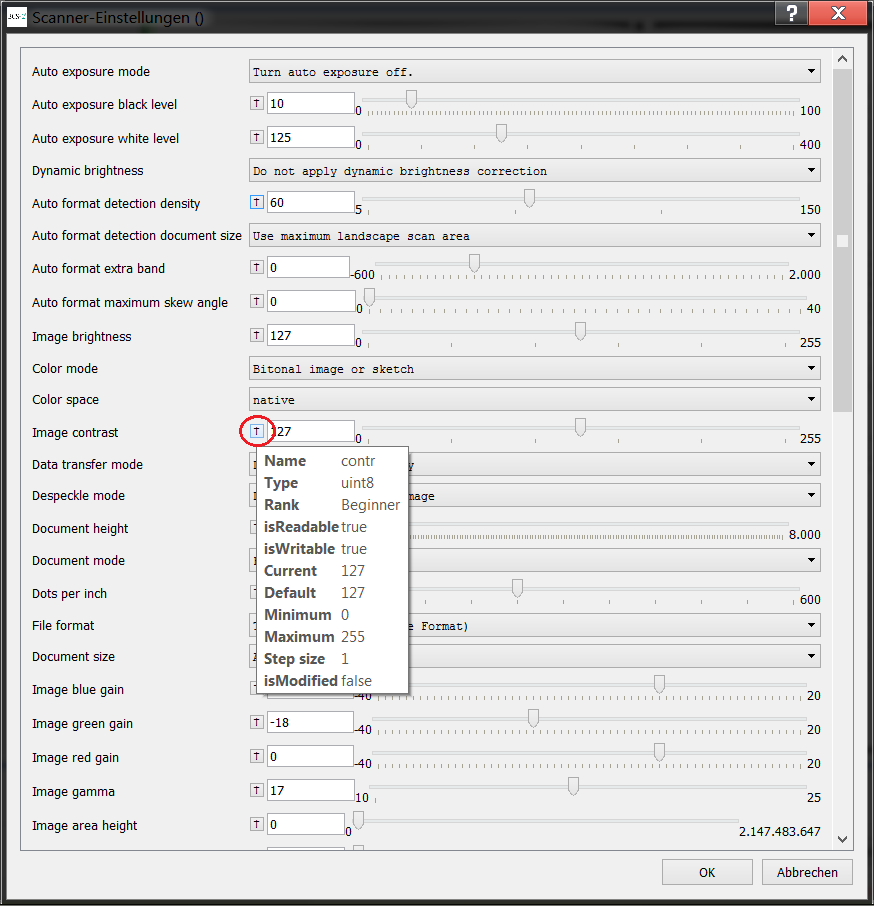
Task: Click info icon for Image gamma
Action: point(256,790)
